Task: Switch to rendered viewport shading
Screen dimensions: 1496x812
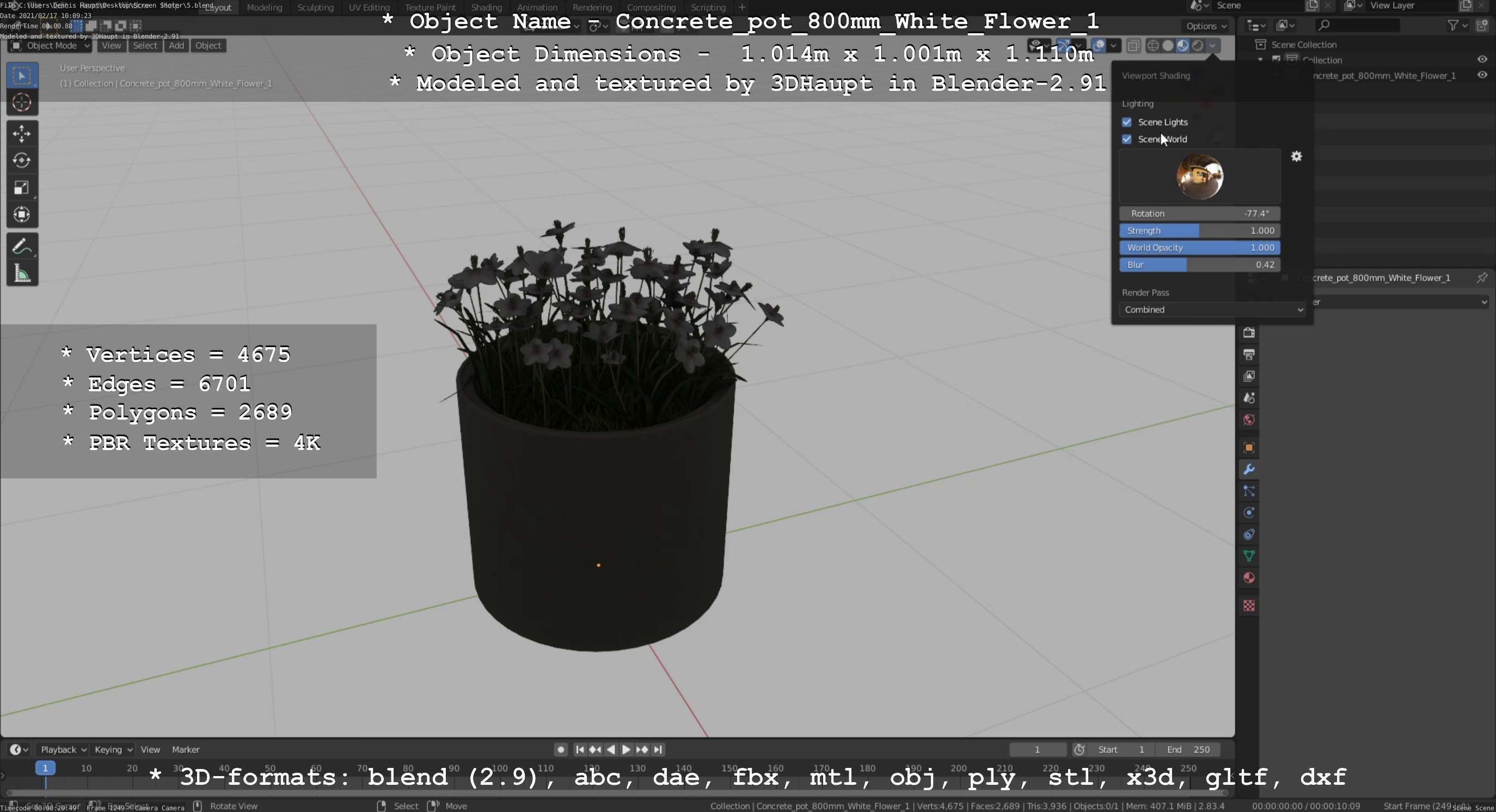Action: 1198,45
